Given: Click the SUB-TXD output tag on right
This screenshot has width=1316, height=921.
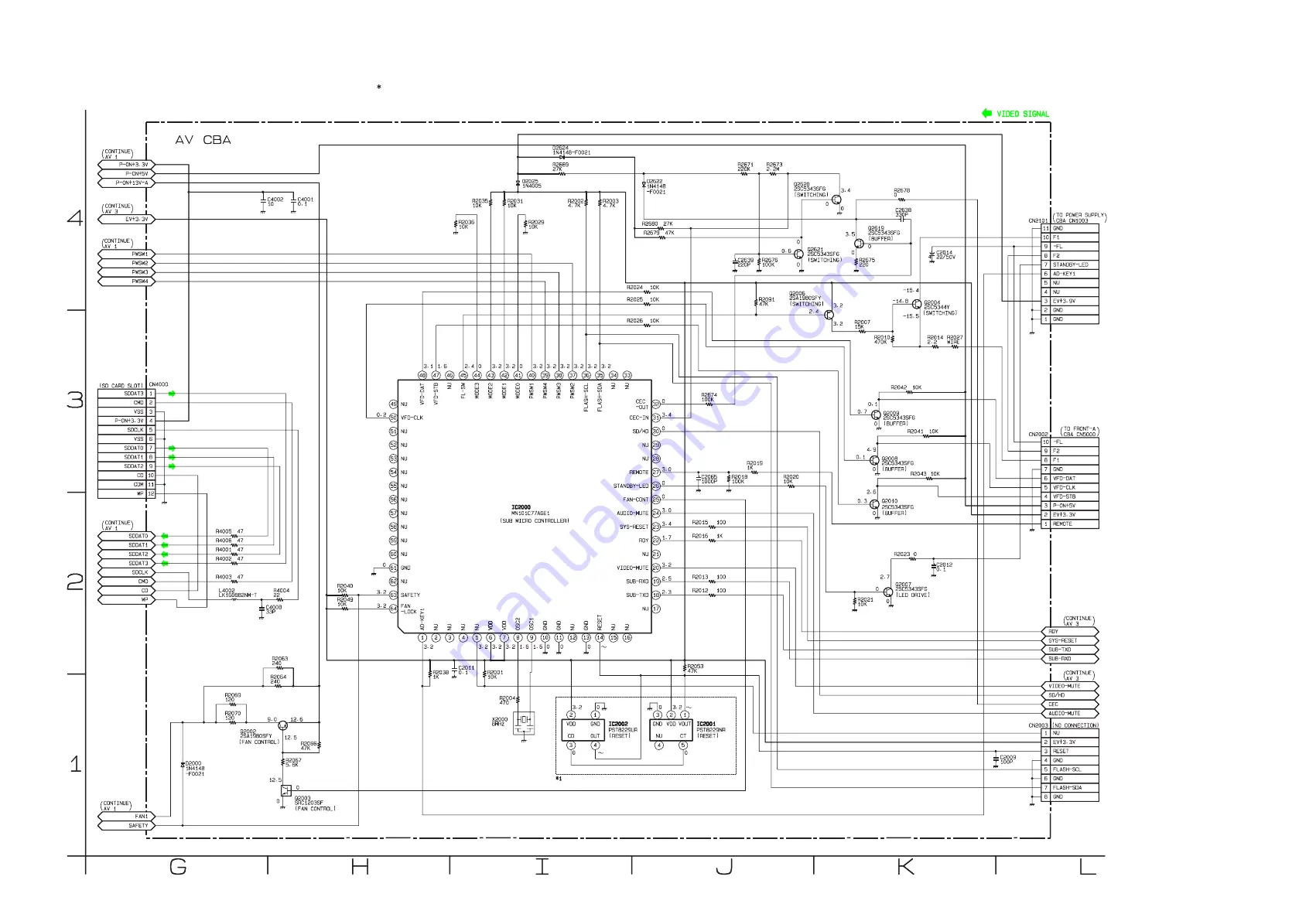Looking at the screenshot, I should click(1070, 650).
